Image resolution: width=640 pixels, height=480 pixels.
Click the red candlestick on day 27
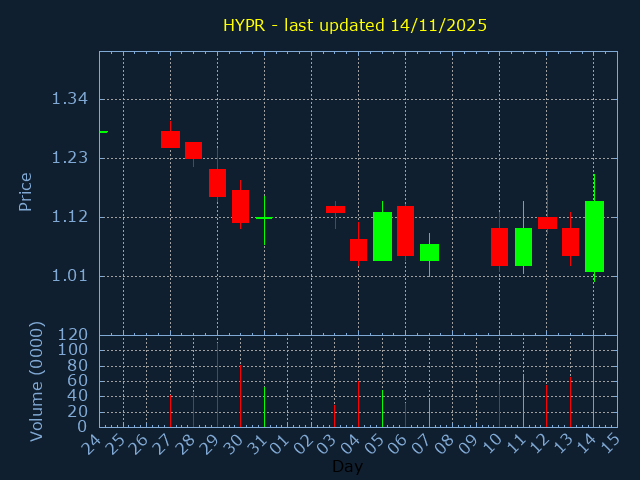(x=170, y=139)
